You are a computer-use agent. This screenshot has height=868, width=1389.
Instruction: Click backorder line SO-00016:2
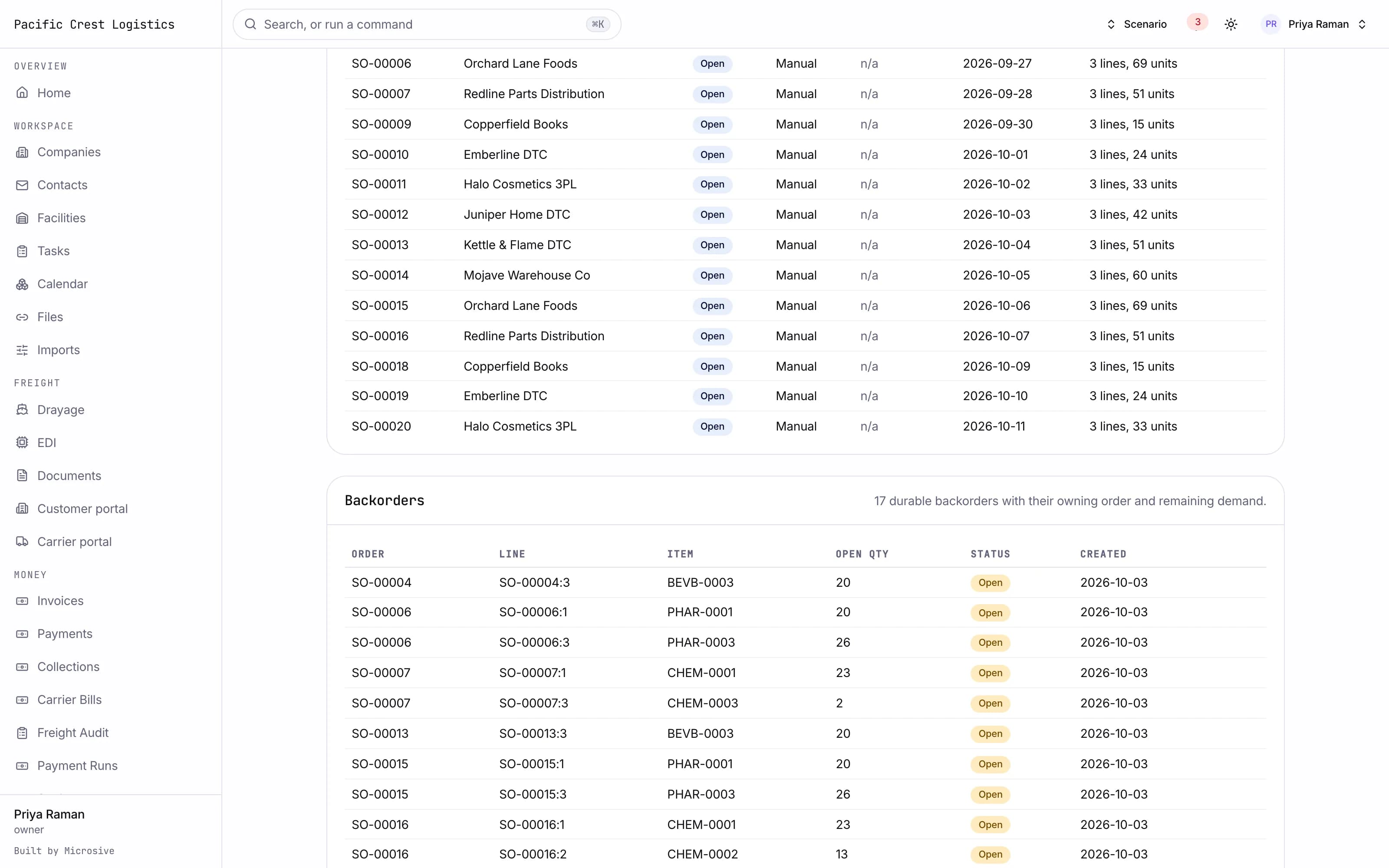(x=533, y=854)
